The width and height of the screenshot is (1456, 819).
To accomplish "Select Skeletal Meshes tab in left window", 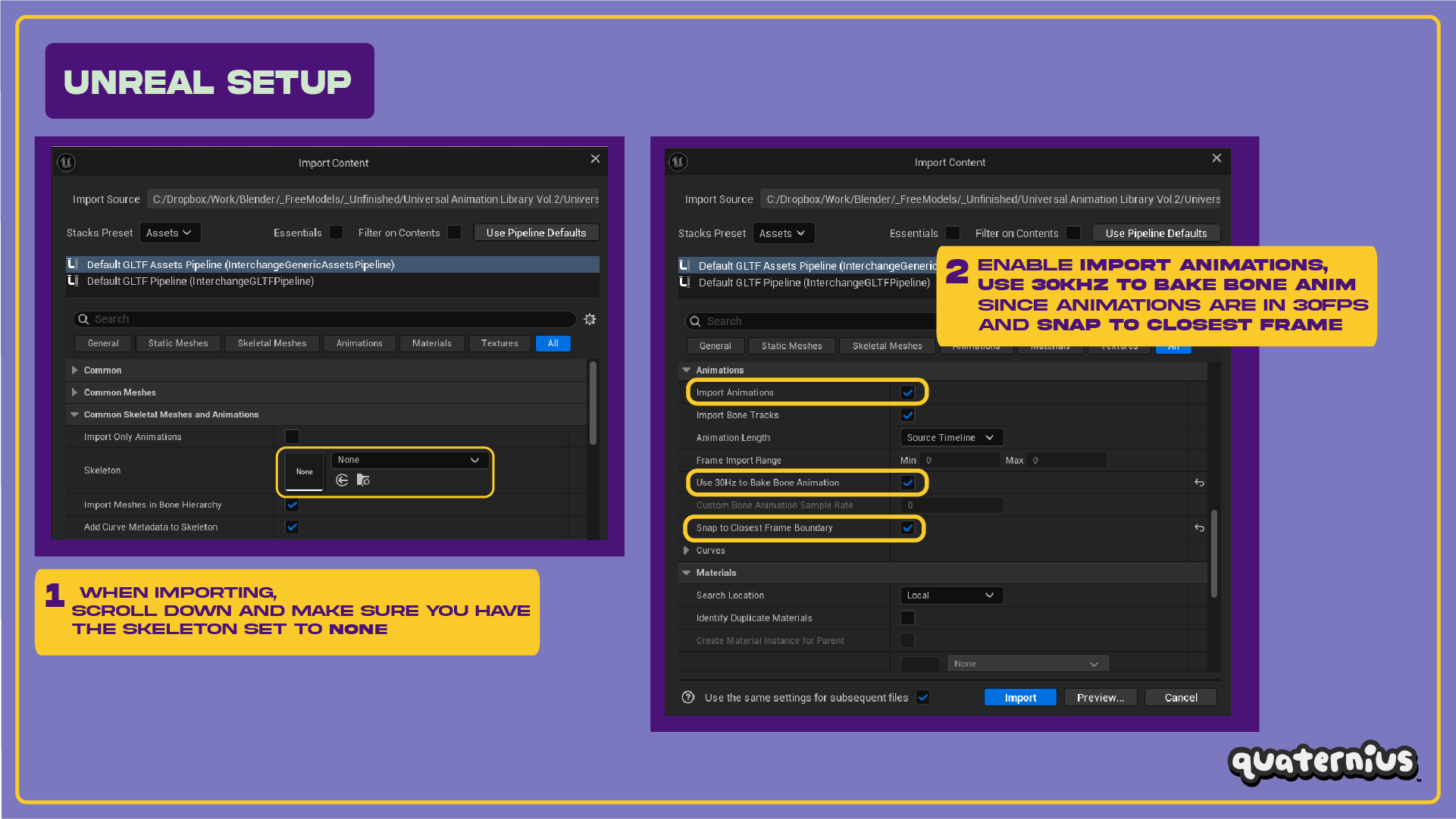I will point(272,343).
